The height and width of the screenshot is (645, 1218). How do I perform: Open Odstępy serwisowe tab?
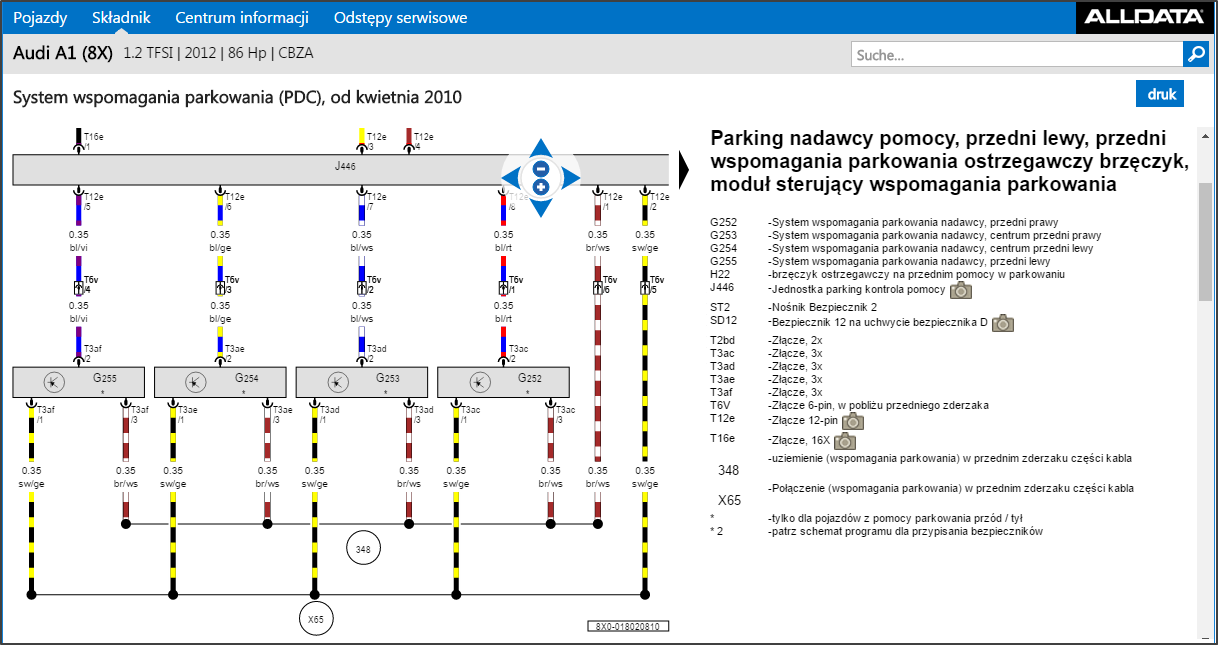coord(400,17)
